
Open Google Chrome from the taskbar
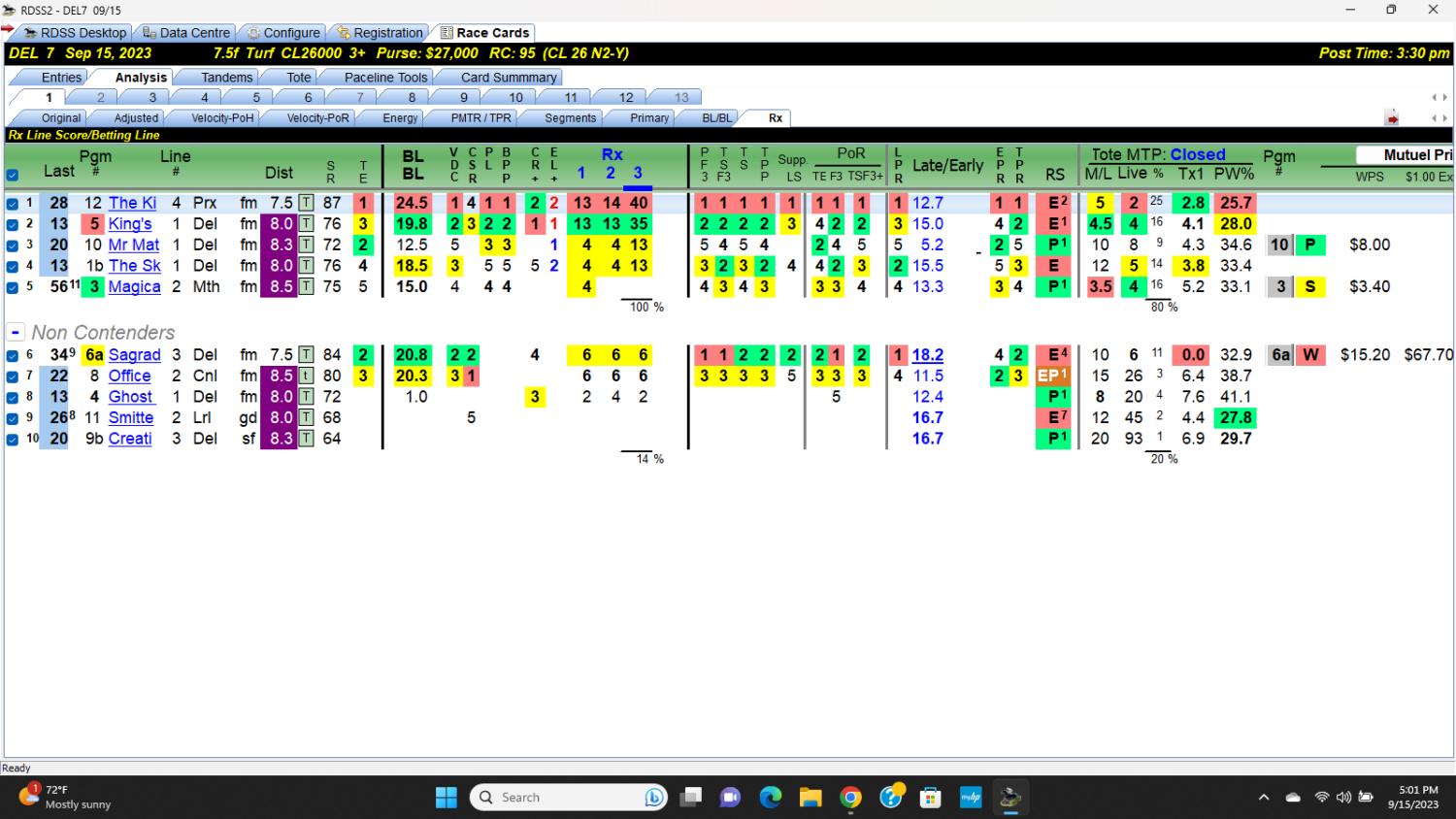point(851,798)
